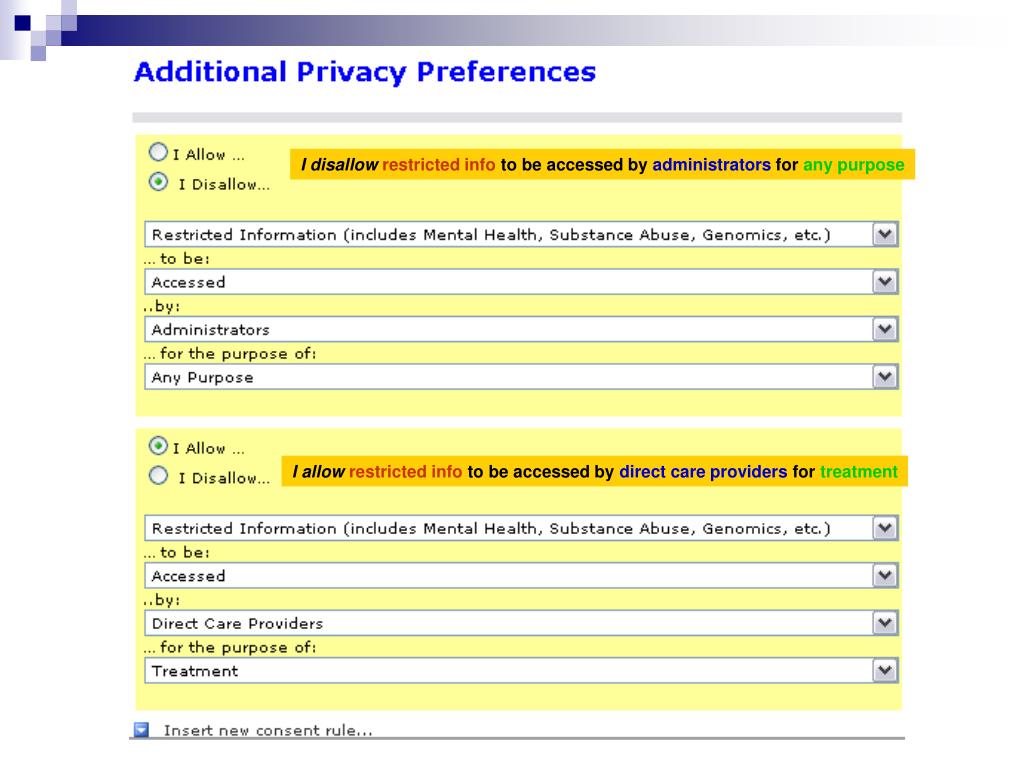The width and height of the screenshot is (1024, 768).
Task: Select 'I Disallow' radio in second rule
Action: click(158, 475)
